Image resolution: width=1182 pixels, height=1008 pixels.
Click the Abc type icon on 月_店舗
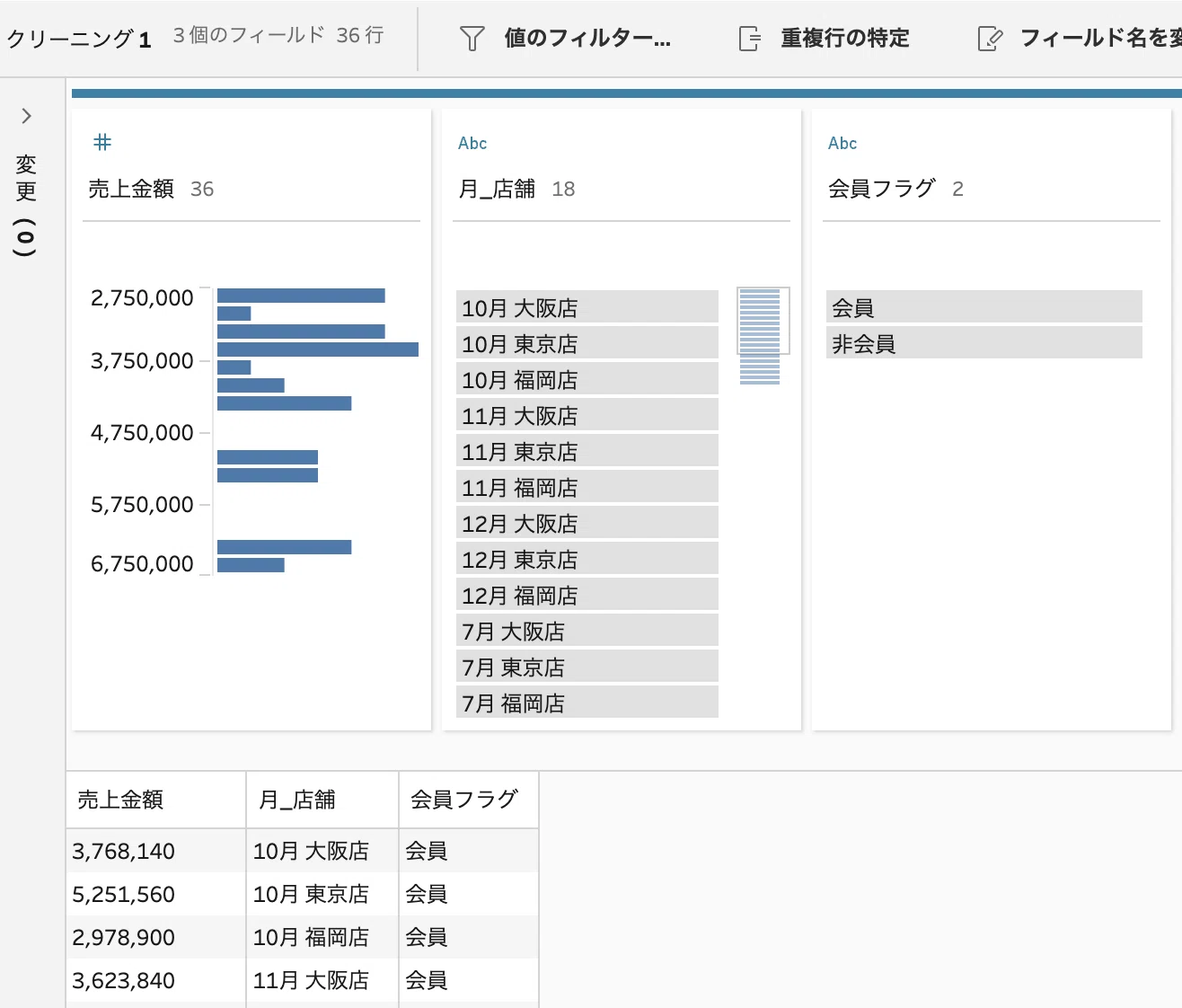click(x=472, y=143)
